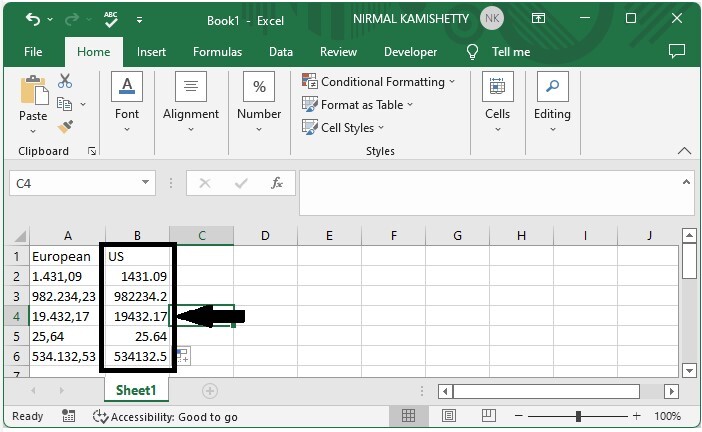The width and height of the screenshot is (702, 432).
Task: Open the Data tab
Action: pyautogui.click(x=281, y=52)
